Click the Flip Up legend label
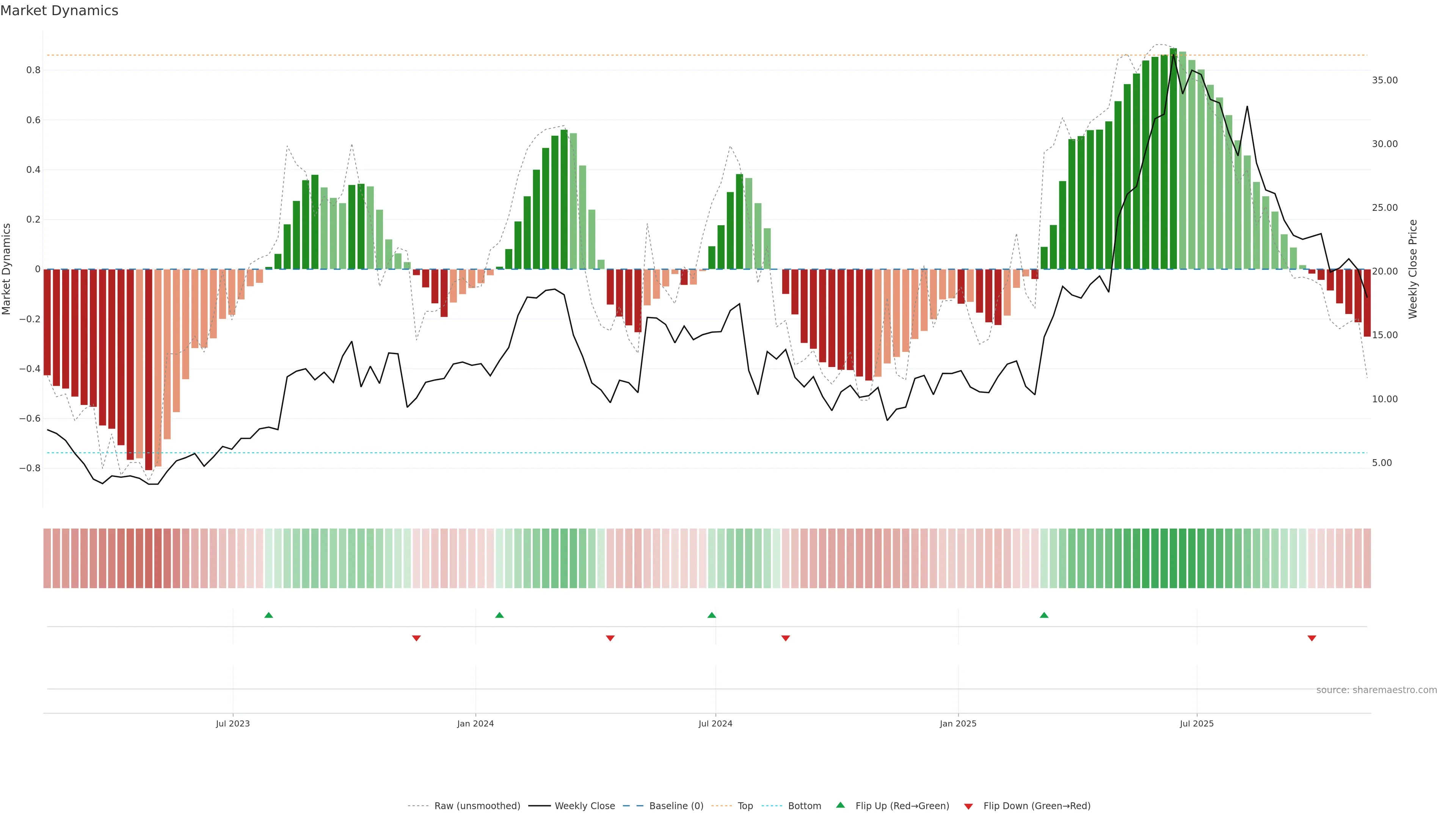The width and height of the screenshot is (1456, 819). [902, 806]
